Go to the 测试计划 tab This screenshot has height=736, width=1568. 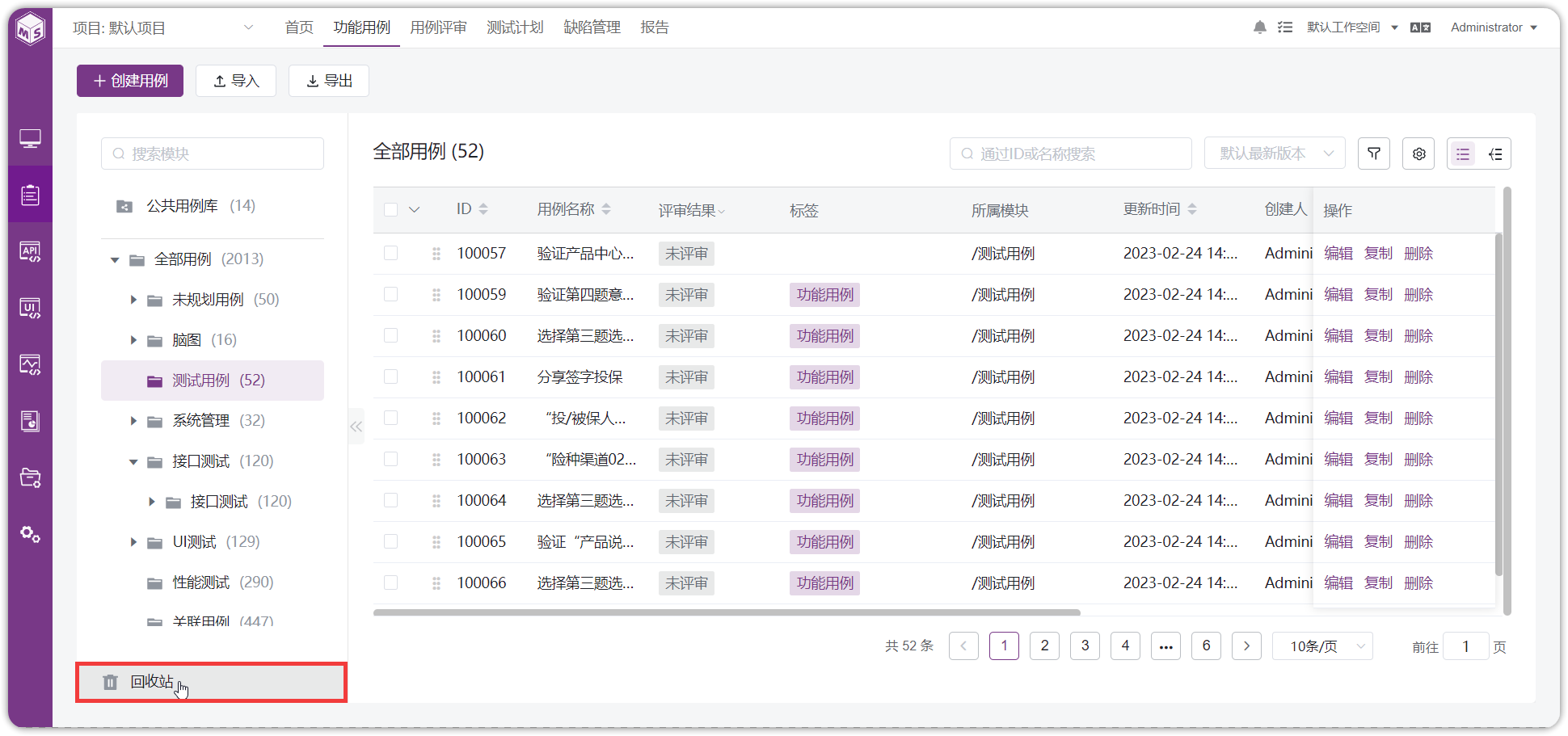(x=515, y=27)
